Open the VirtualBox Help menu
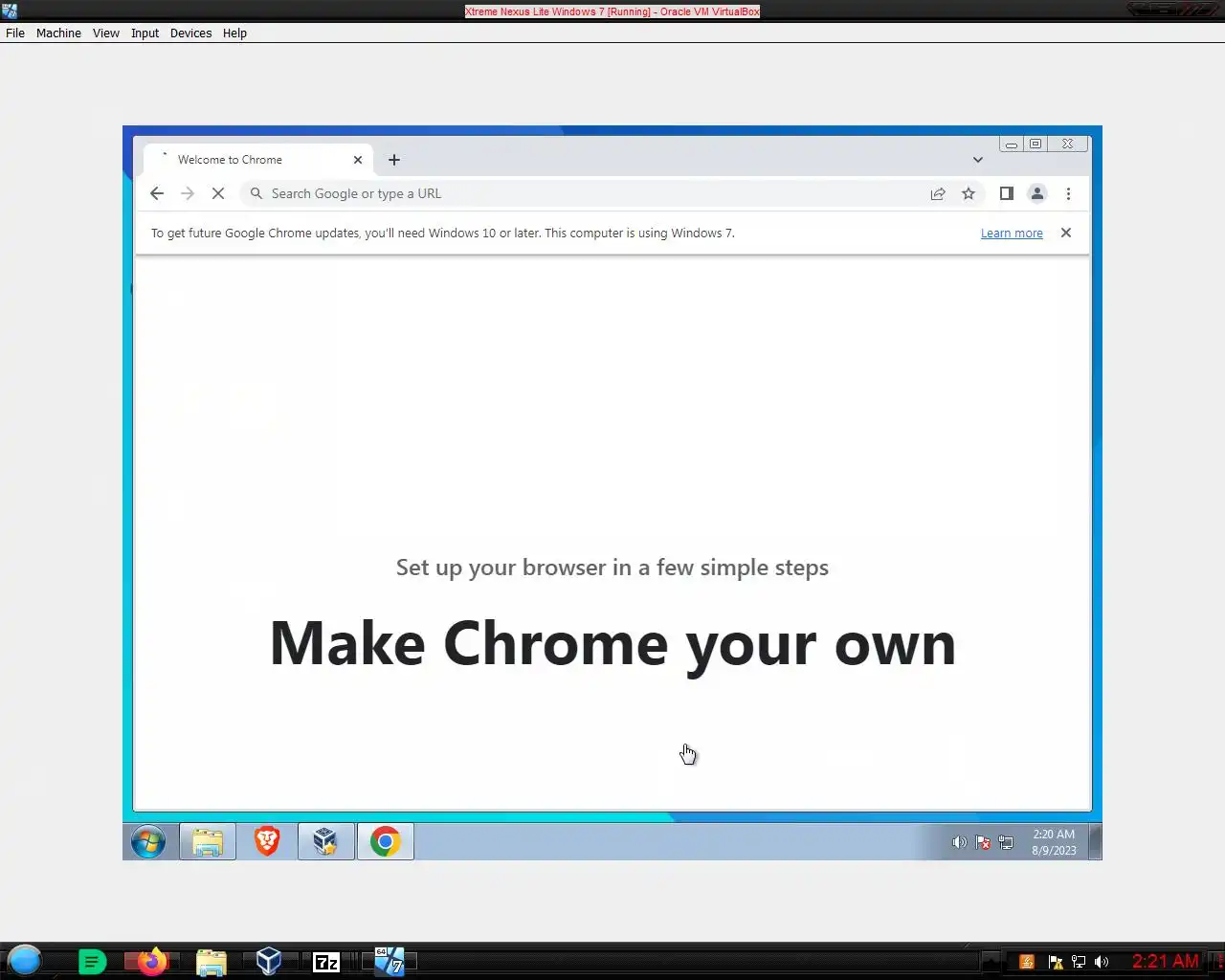 234,33
